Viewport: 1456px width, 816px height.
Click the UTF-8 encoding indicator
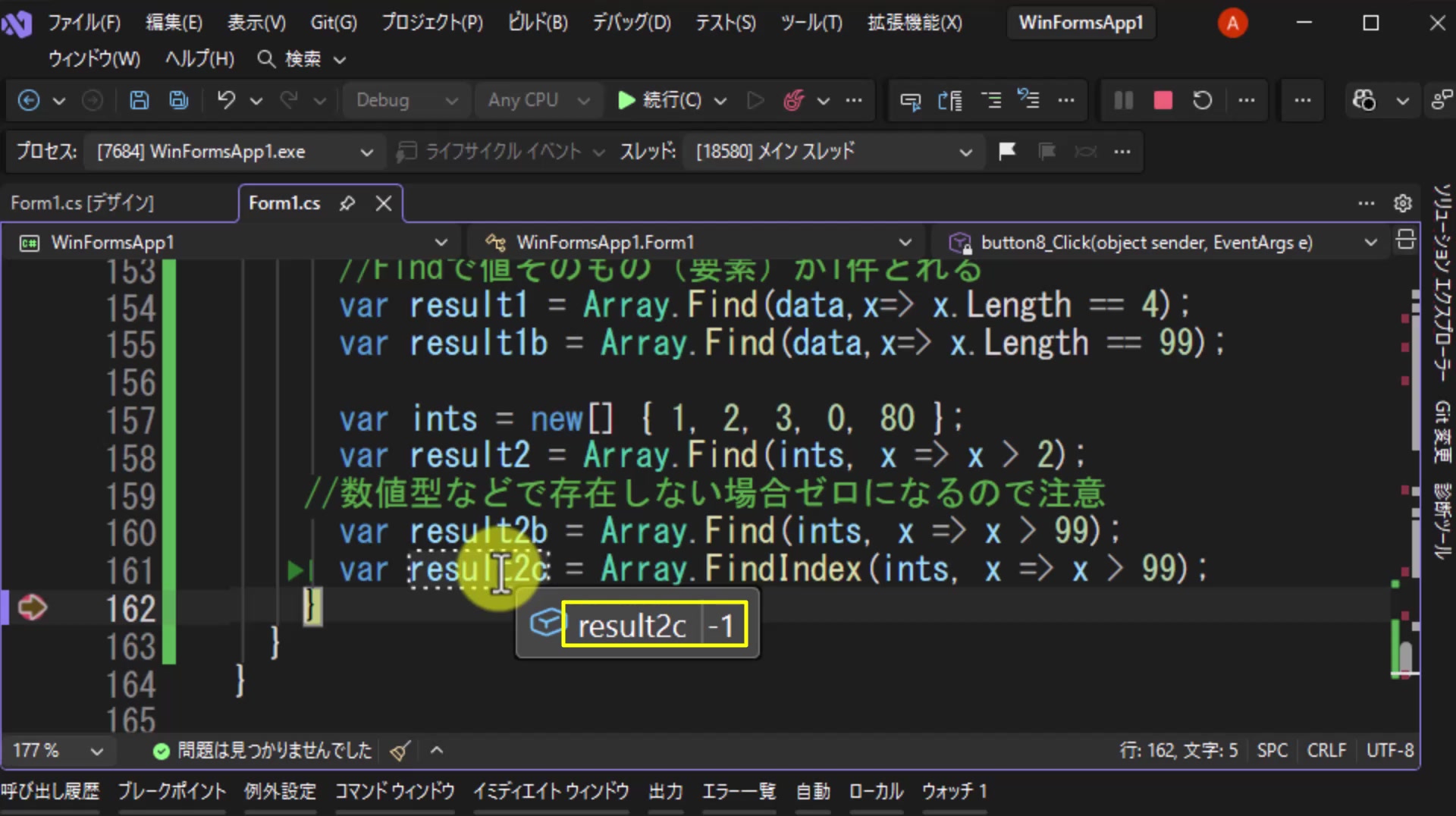(x=1390, y=751)
